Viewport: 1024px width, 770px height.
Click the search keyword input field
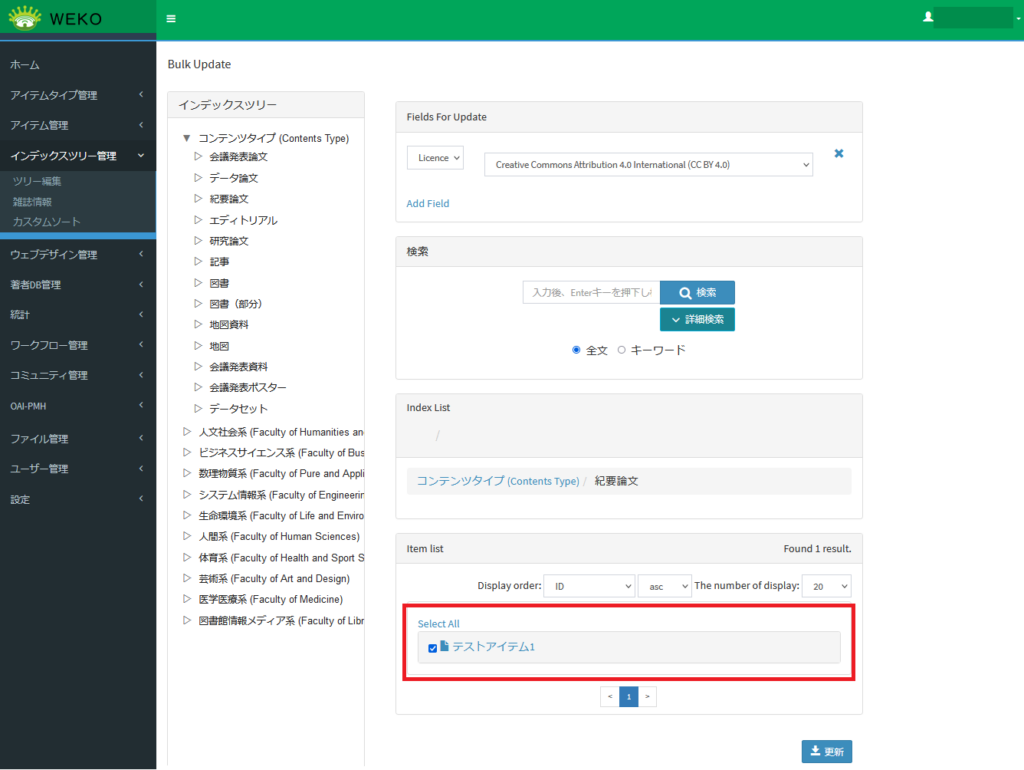591,292
